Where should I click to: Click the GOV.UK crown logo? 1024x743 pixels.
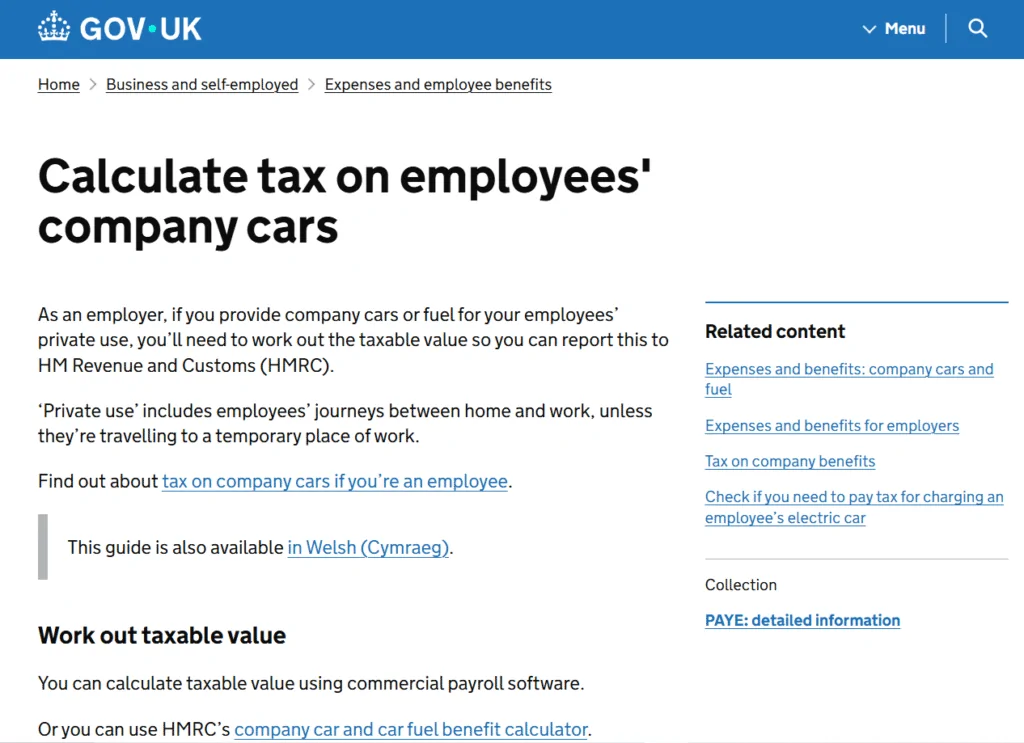(55, 26)
